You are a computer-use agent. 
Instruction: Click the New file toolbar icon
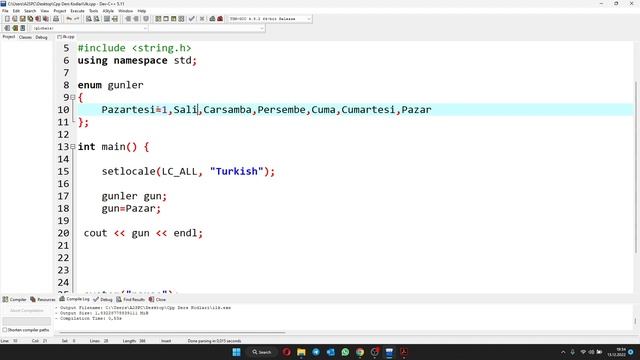[x=7, y=19]
